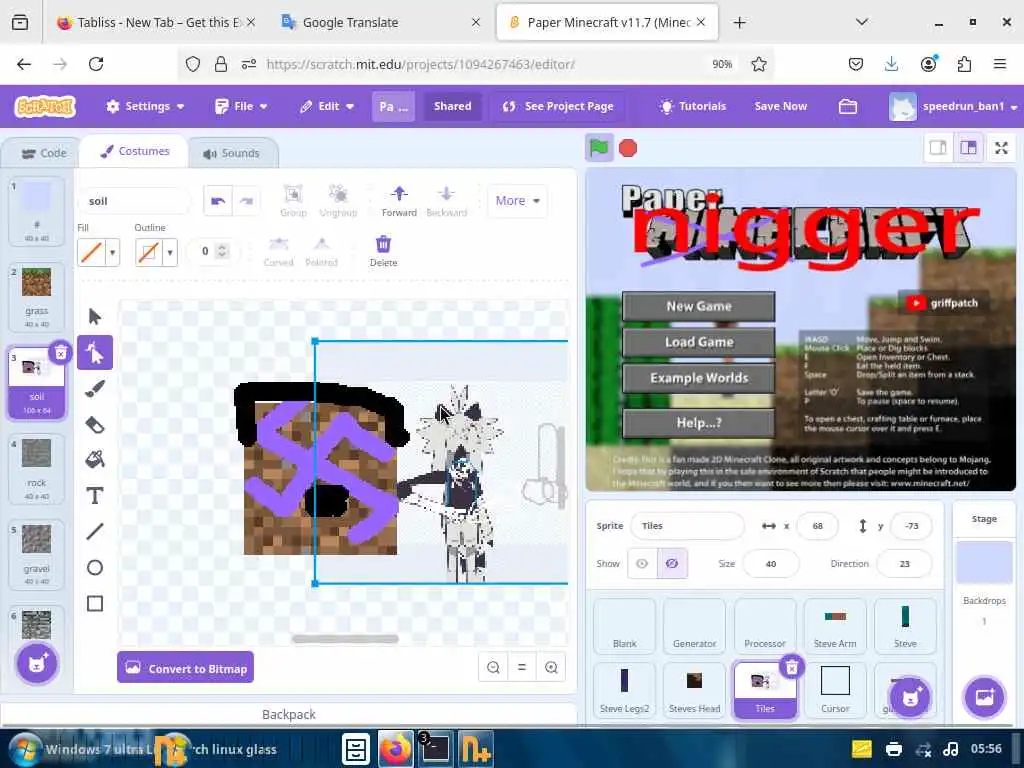Reset costume canvas zoom
Viewport: 1024px width, 768px height.
[x=522, y=667]
